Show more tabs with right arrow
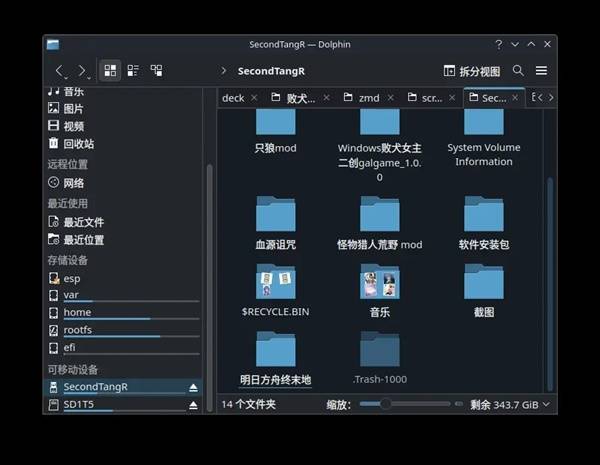Viewport: 600px width, 465px height. pos(550,98)
